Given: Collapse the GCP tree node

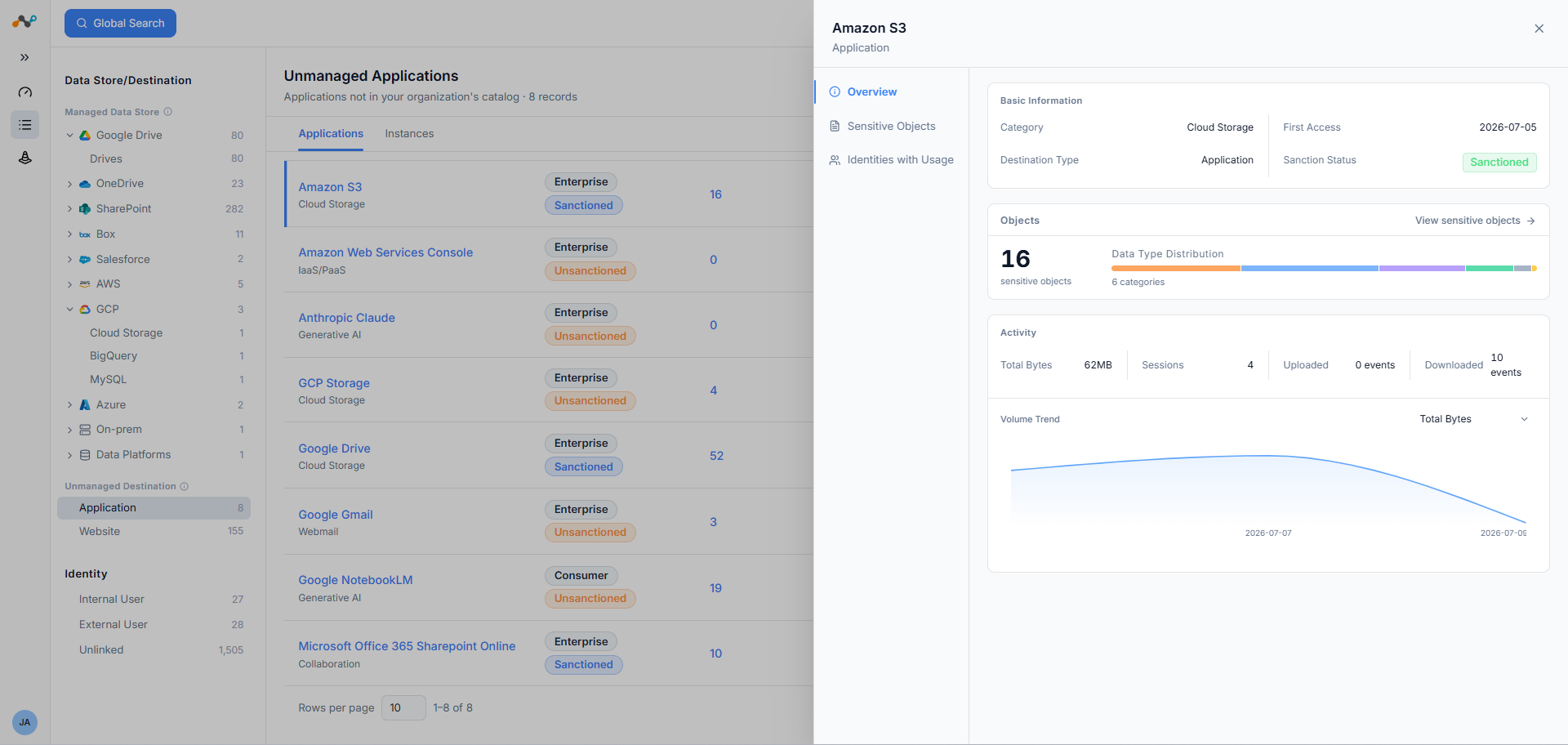Looking at the screenshot, I should tap(70, 310).
